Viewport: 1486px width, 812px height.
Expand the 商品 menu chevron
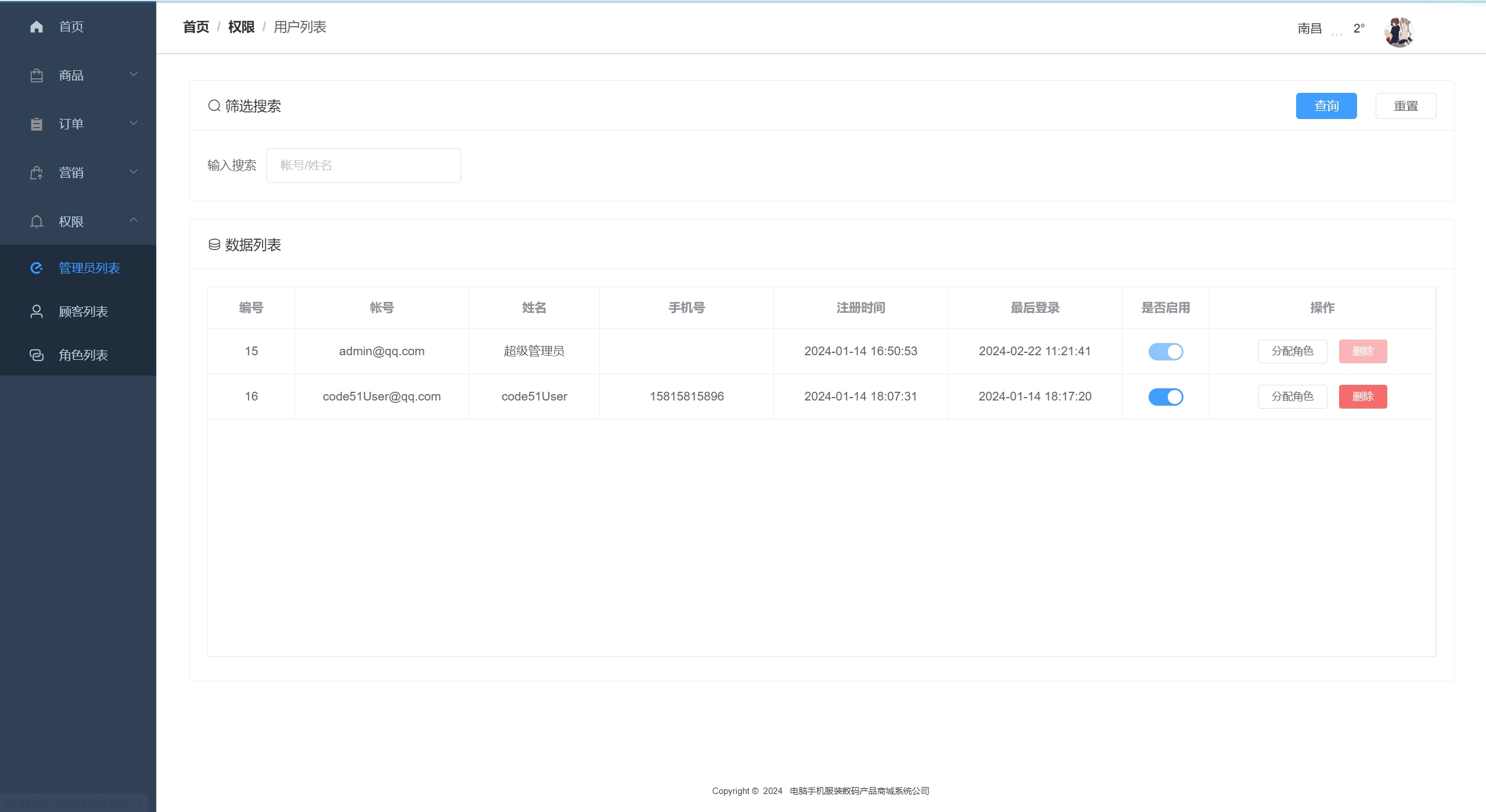point(134,74)
